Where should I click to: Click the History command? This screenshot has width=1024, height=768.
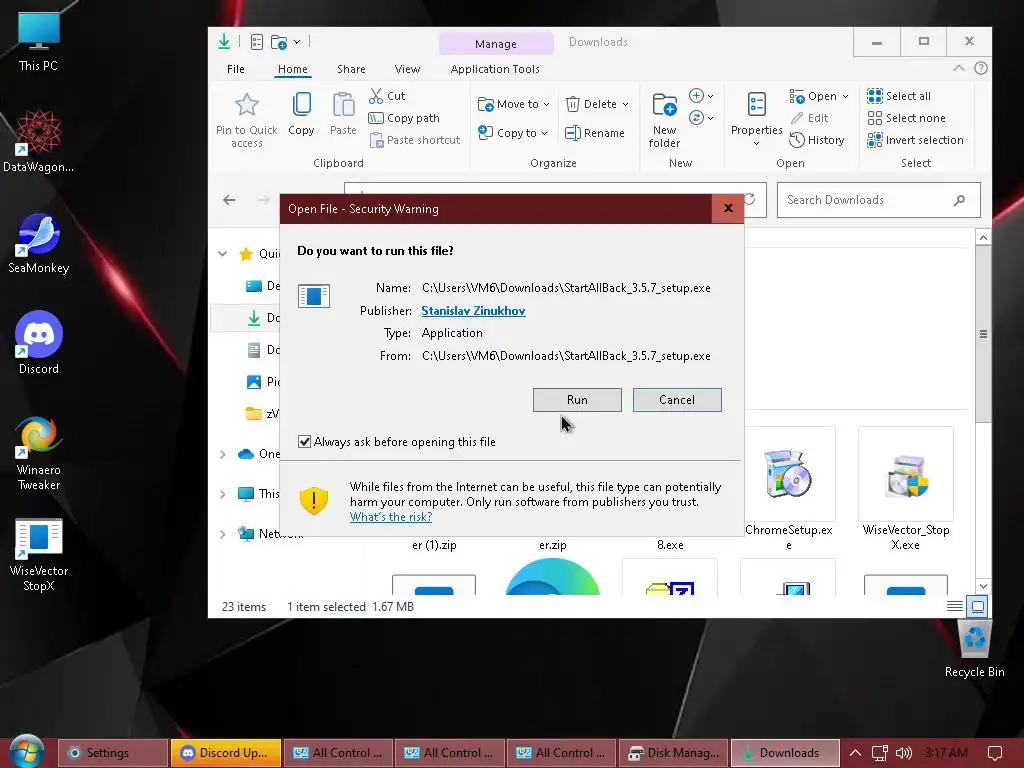tap(816, 140)
